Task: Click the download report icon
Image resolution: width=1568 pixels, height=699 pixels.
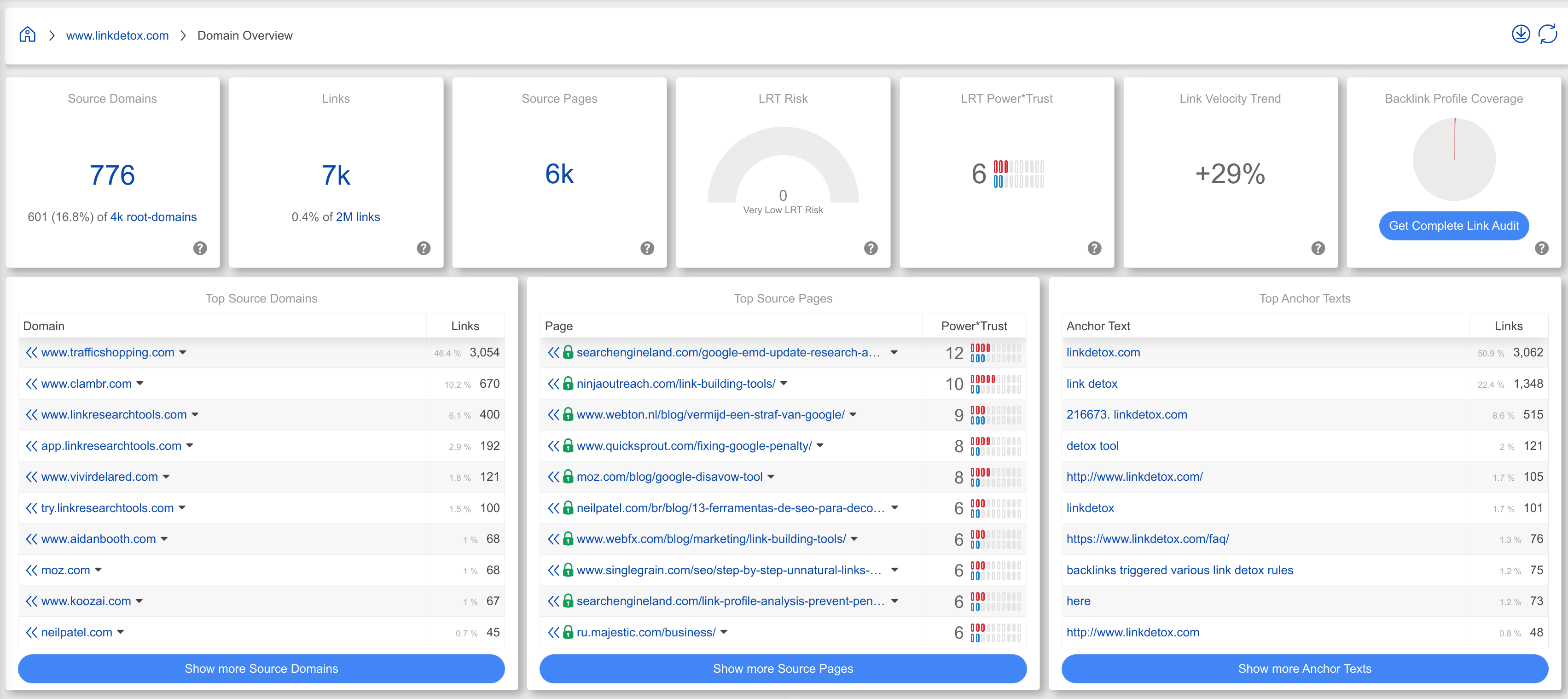Action: click(1520, 34)
